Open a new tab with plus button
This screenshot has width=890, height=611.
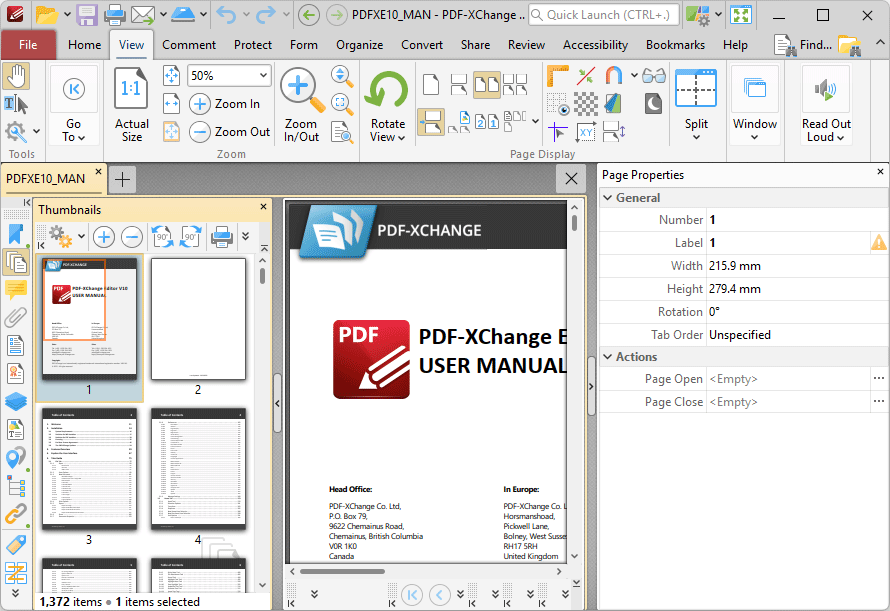click(x=122, y=179)
